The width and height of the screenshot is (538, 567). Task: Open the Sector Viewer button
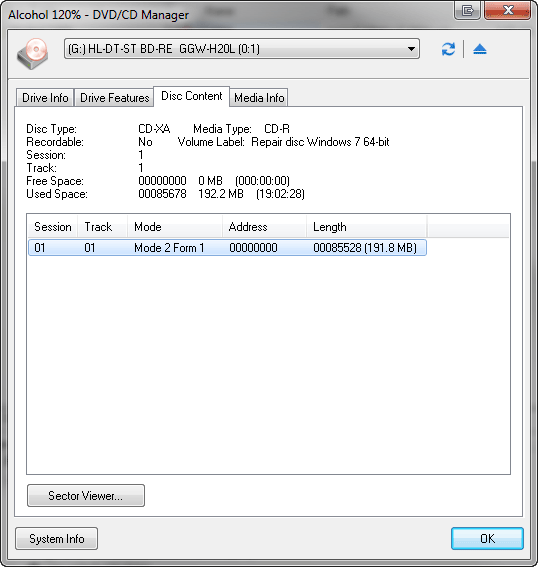pyautogui.click(x=86, y=495)
